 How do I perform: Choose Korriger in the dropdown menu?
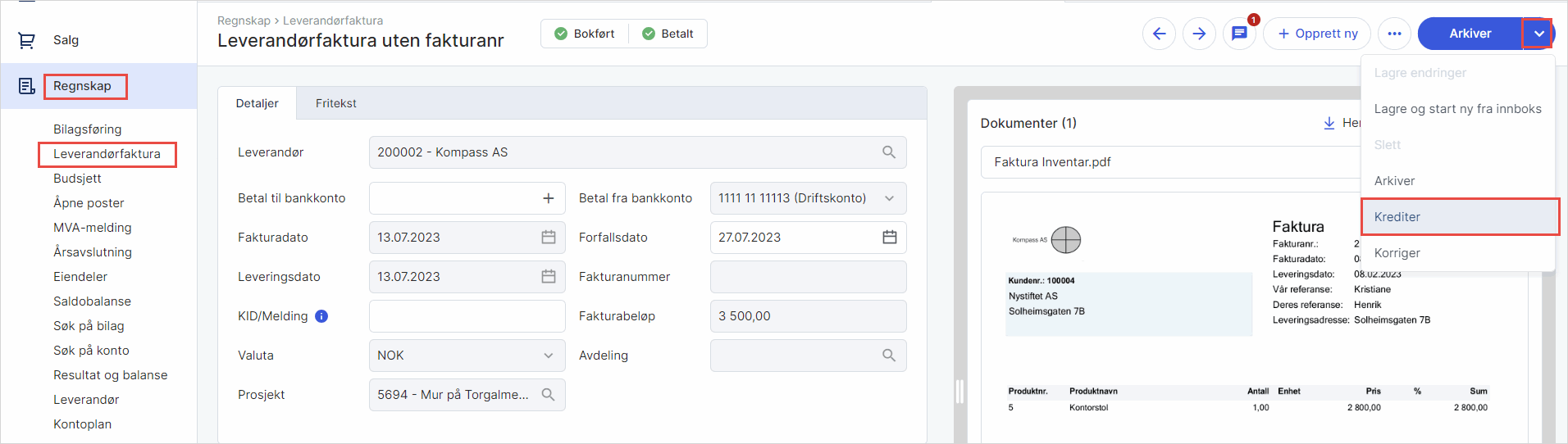click(x=1397, y=253)
